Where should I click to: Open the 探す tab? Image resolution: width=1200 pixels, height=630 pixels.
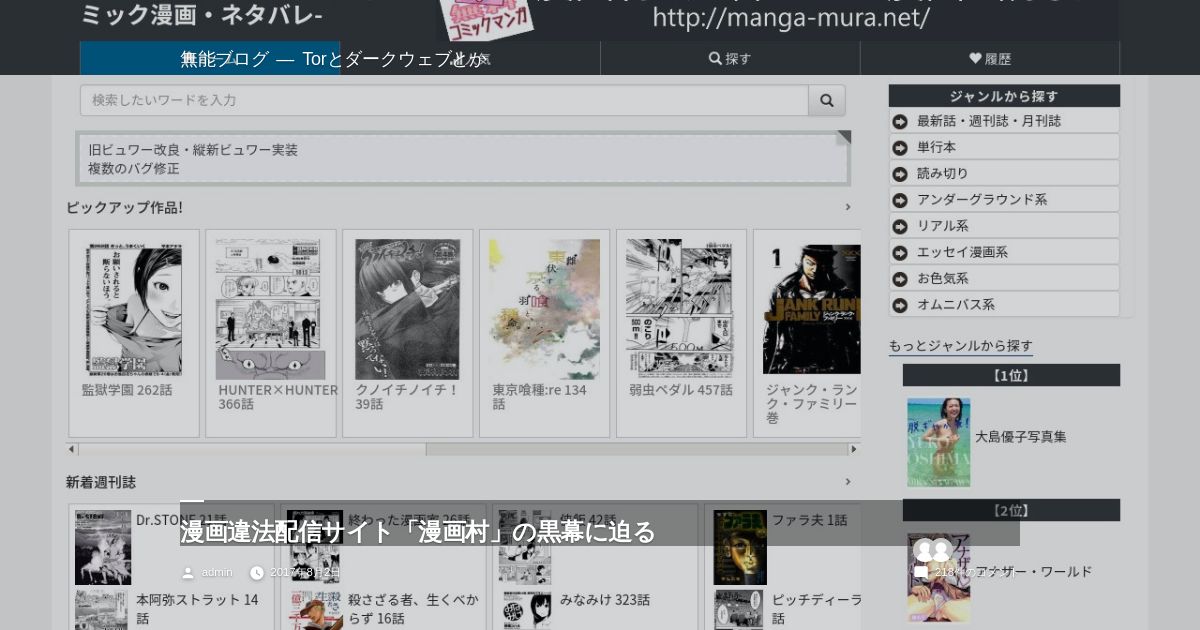tap(730, 58)
